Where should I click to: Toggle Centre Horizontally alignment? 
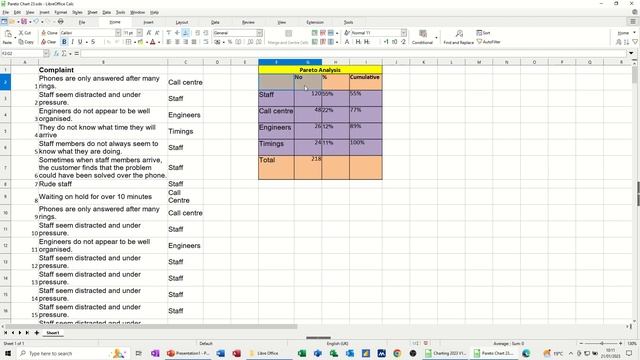pos(177,42)
